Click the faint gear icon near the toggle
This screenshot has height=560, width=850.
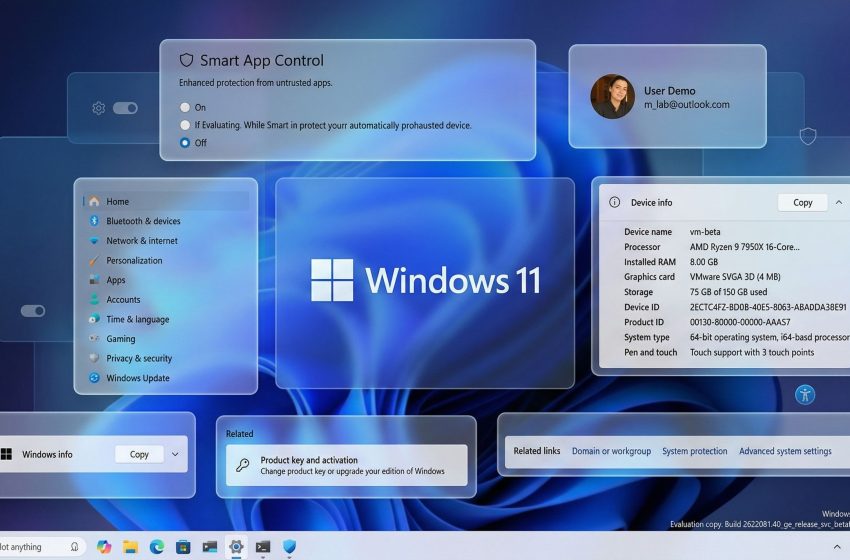point(99,108)
